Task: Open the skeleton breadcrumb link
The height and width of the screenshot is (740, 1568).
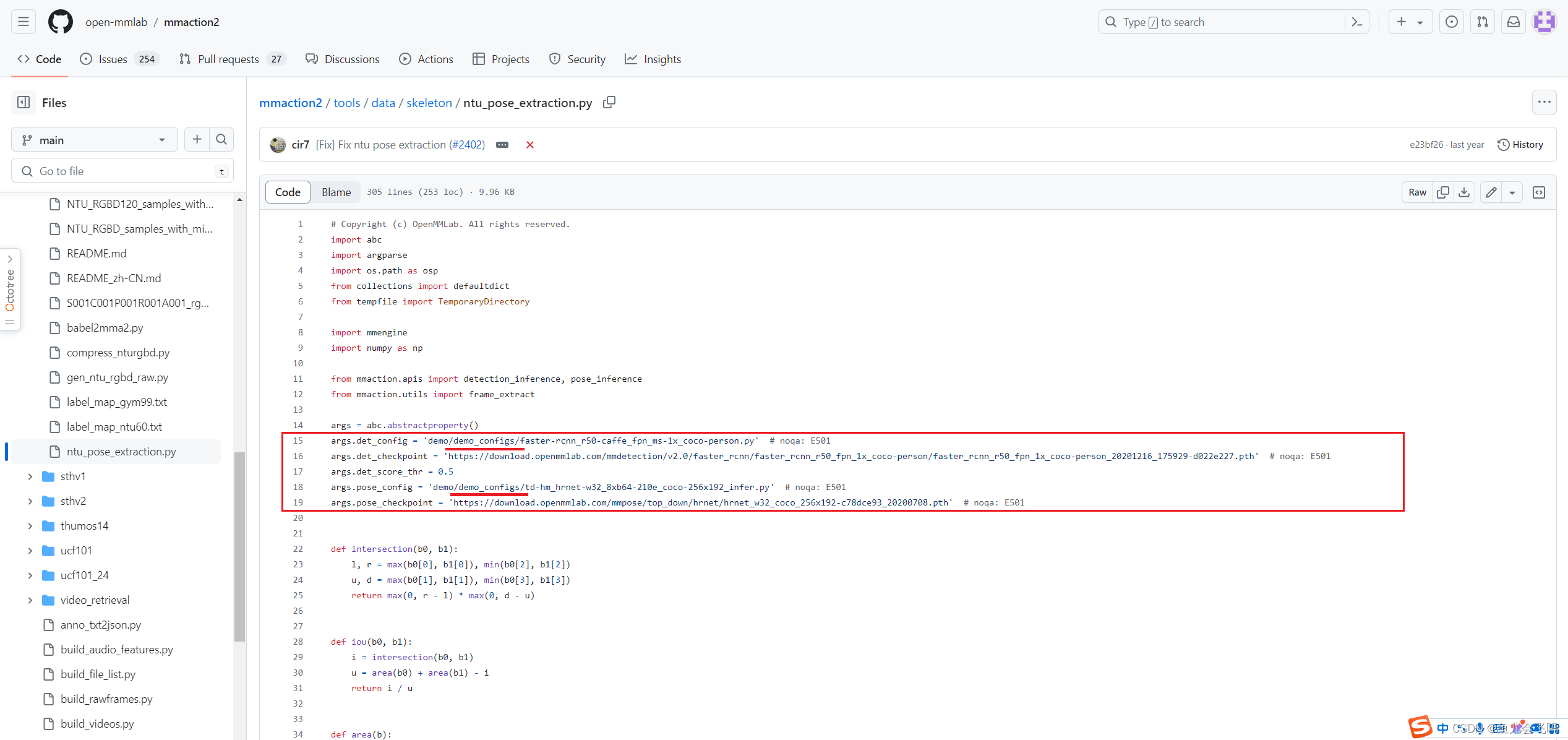Action: point(429,102)
